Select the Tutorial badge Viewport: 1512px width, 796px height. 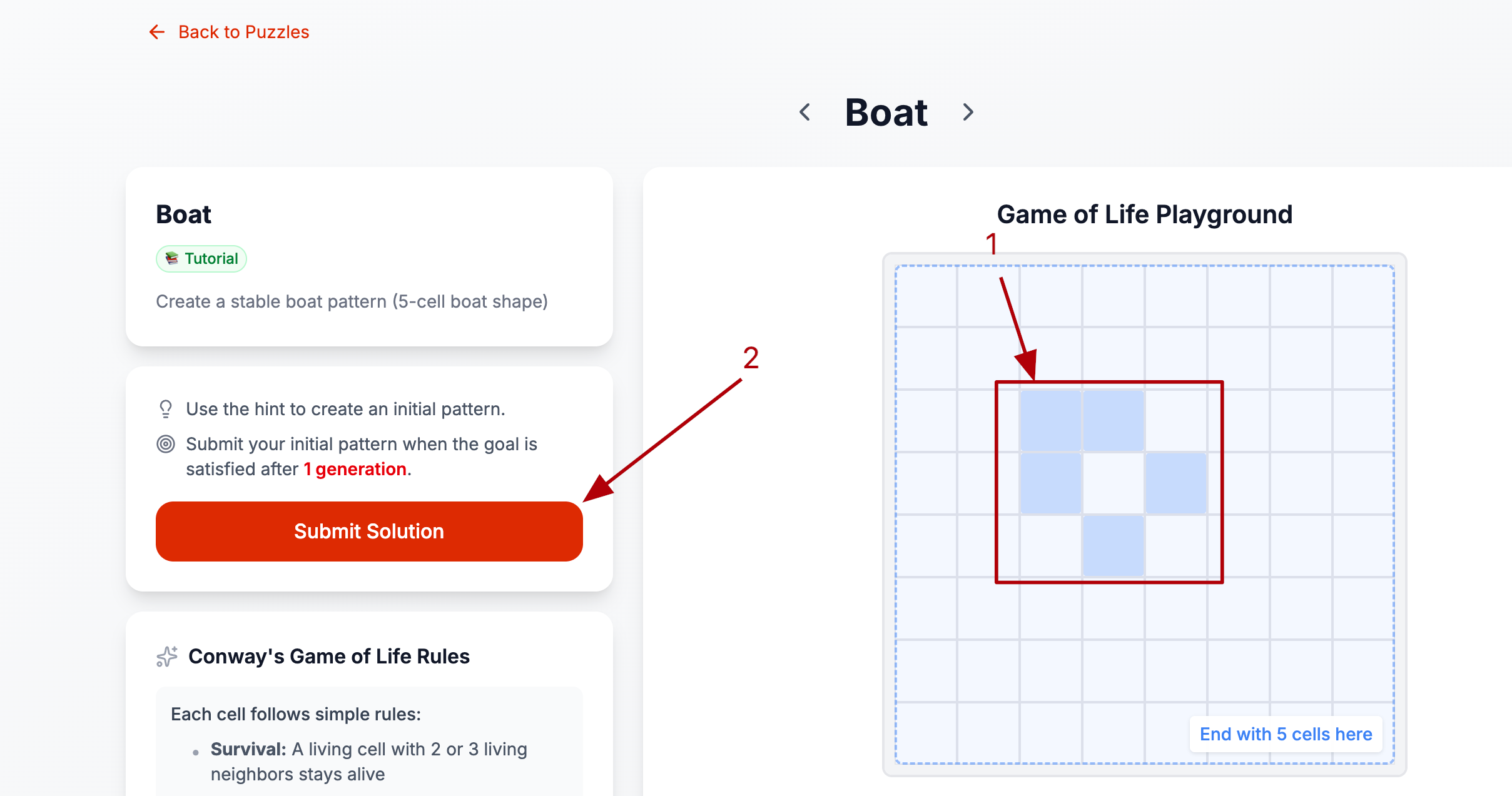[x=201, y=258]
